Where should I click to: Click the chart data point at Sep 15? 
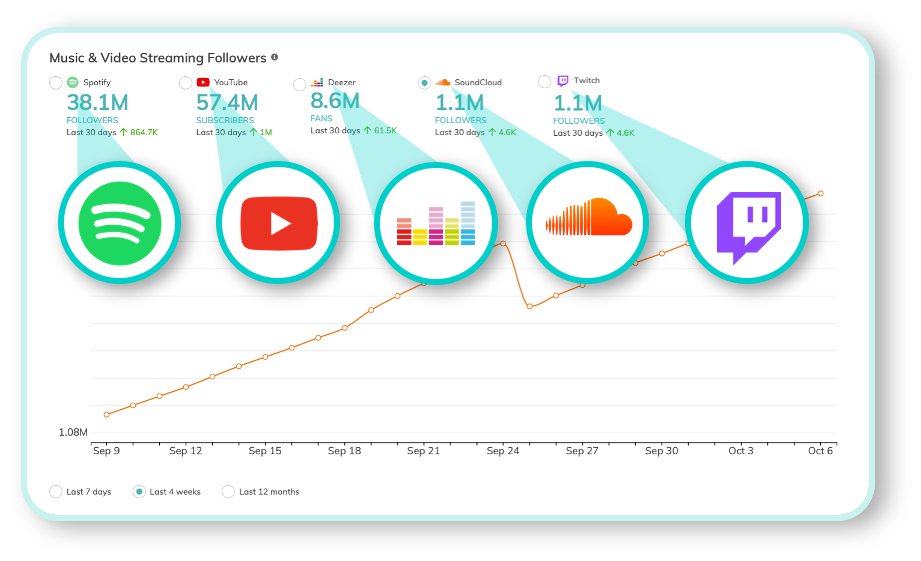pyautogui.click(x=265, y=357)
